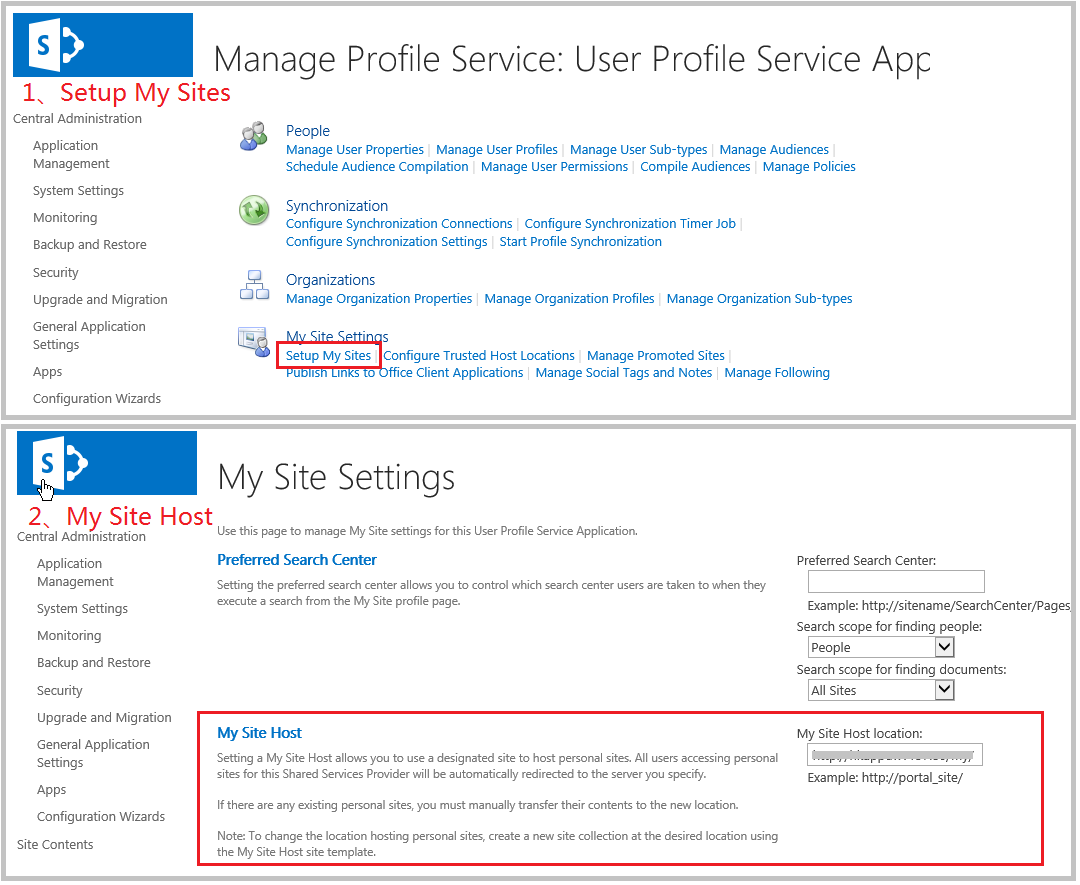Viewport: 1080px width, 885px height.
Task: Open Manage User Sub-types link
Action: (638, 149)
